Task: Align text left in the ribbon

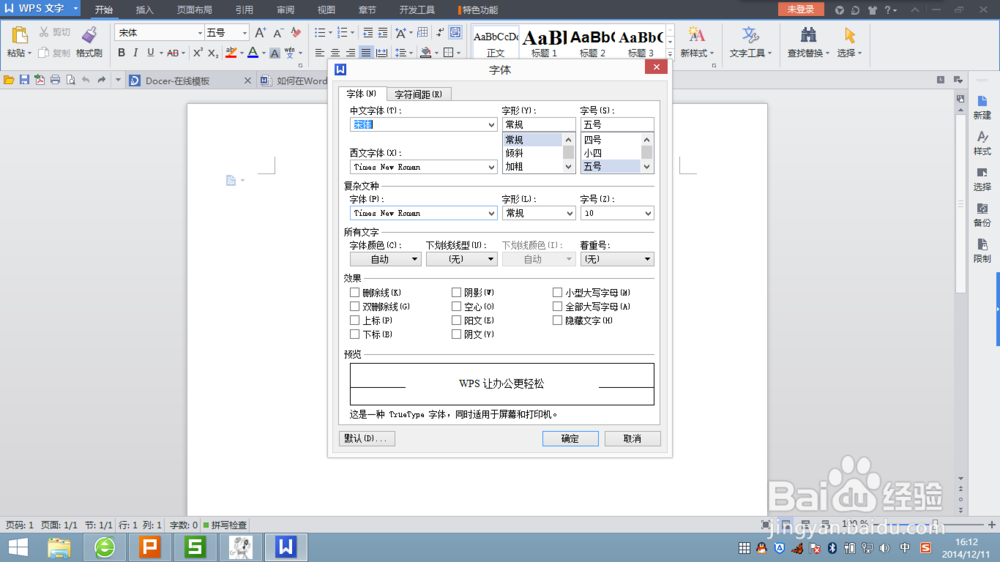Action: pyautogui.click(x=320, y=53)
